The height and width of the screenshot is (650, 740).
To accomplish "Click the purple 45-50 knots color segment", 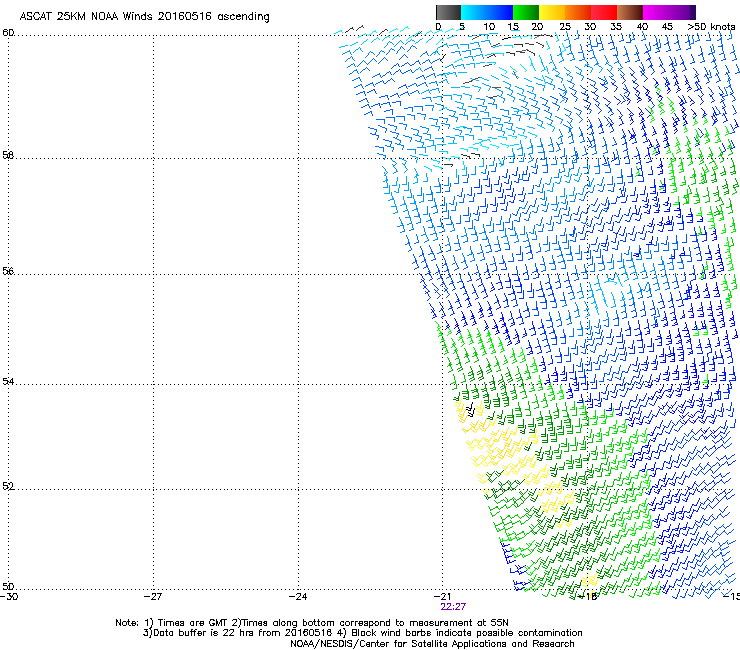I will pyautogui.click(x=682, y=12).
